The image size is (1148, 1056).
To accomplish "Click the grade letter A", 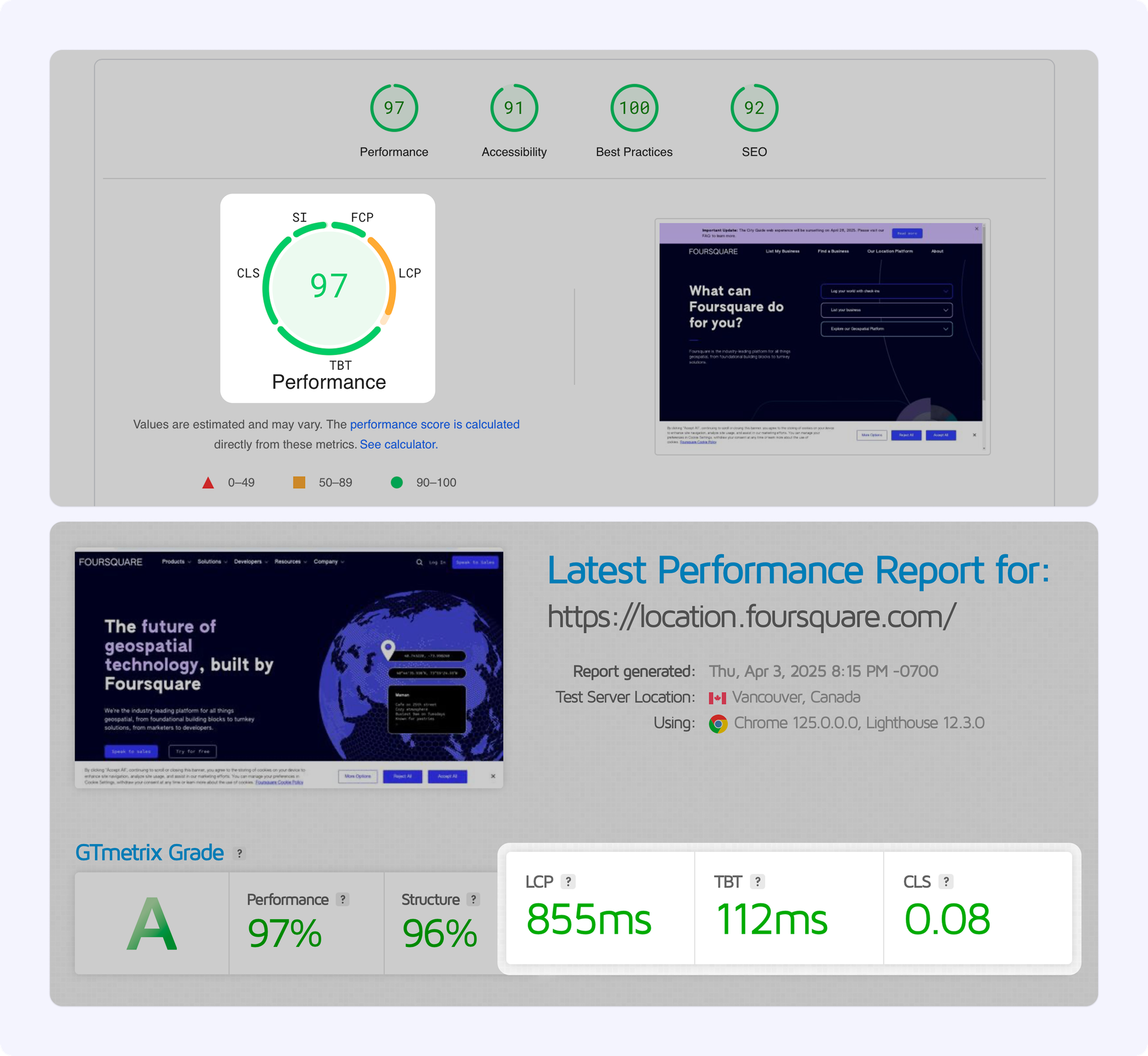I will [x=152, y=924].
